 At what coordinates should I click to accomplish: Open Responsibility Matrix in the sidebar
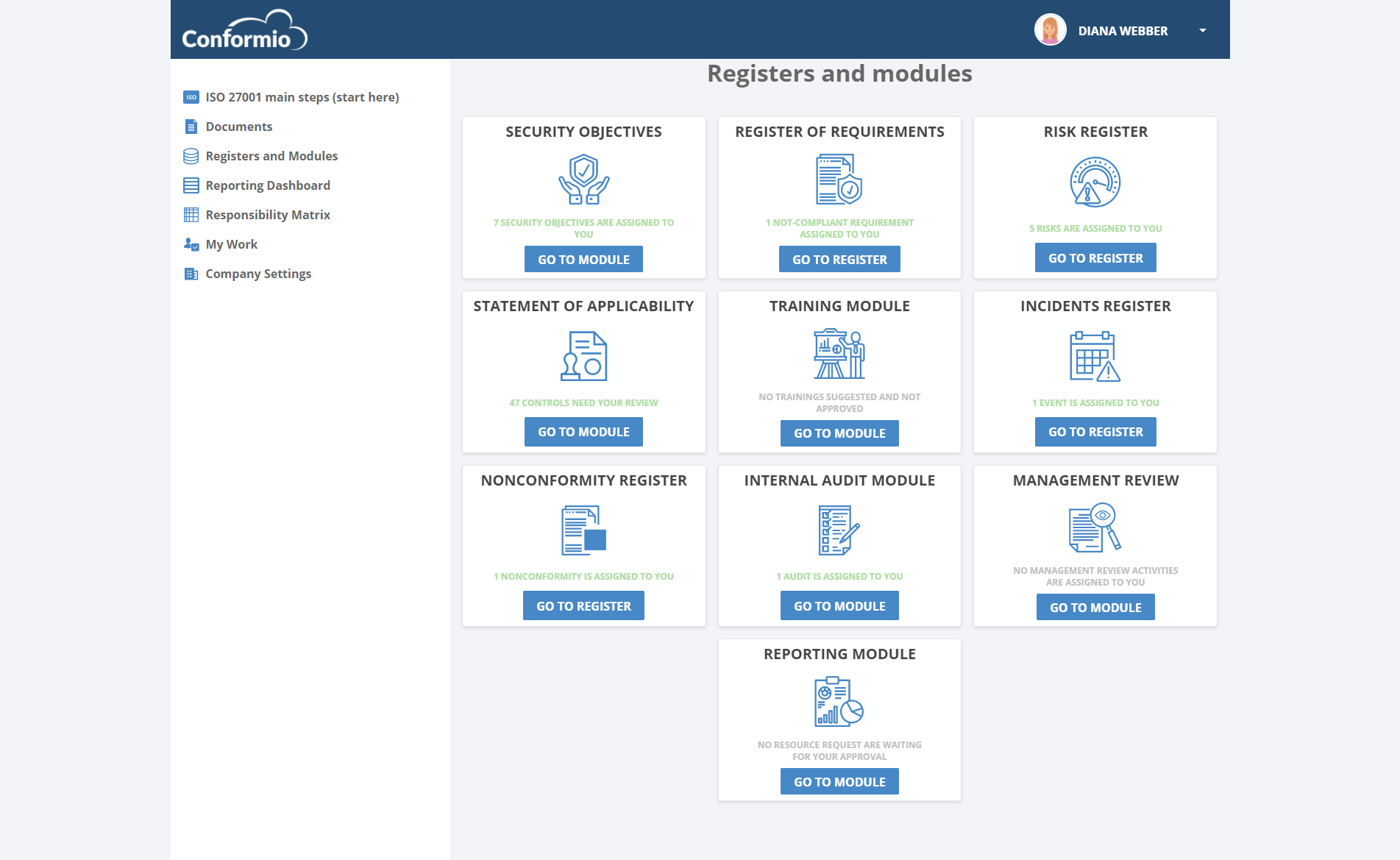pyautogui.click(x=268, y=215)
